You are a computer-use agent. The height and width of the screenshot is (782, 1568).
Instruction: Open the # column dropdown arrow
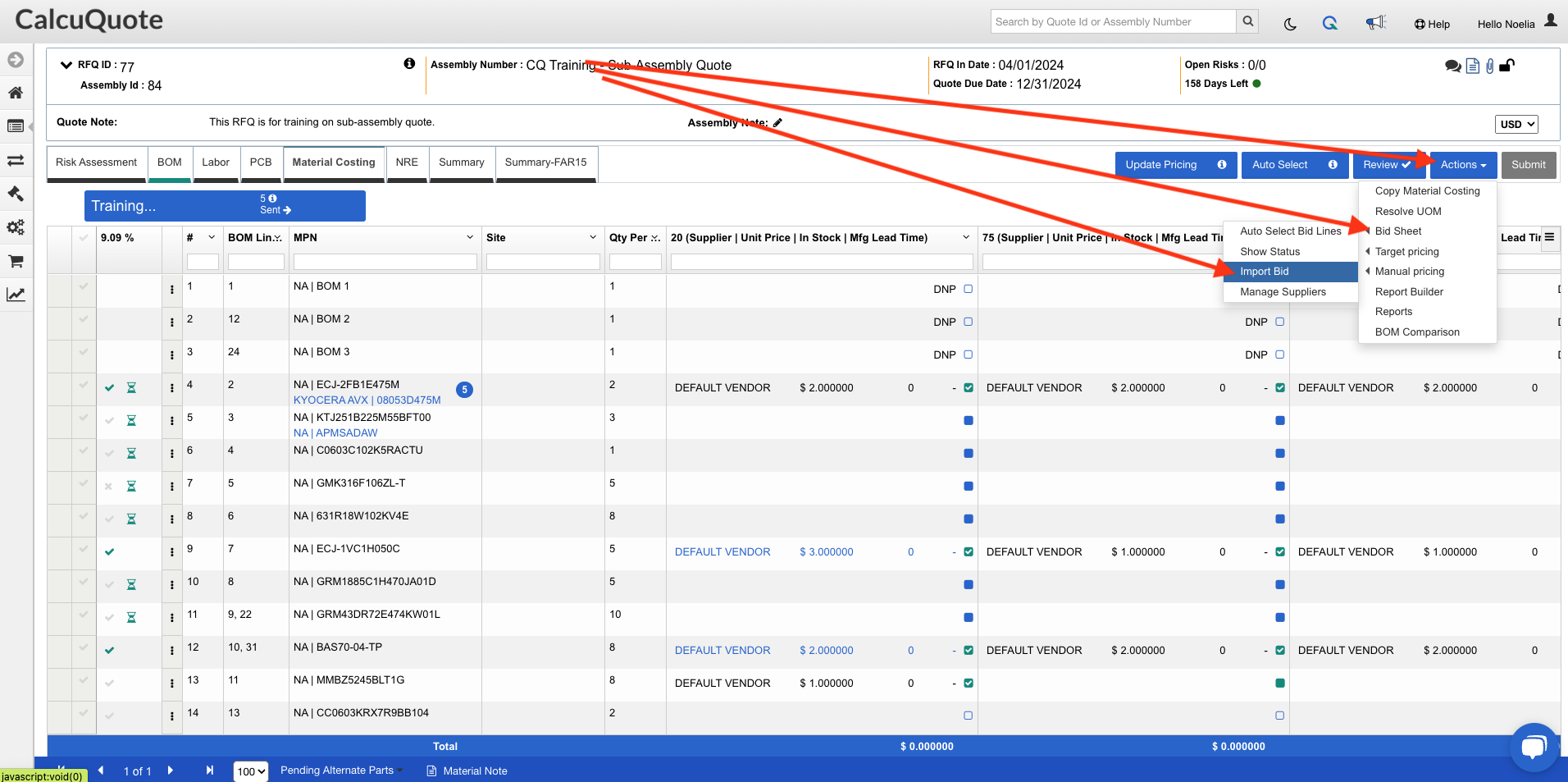point(212,237)
